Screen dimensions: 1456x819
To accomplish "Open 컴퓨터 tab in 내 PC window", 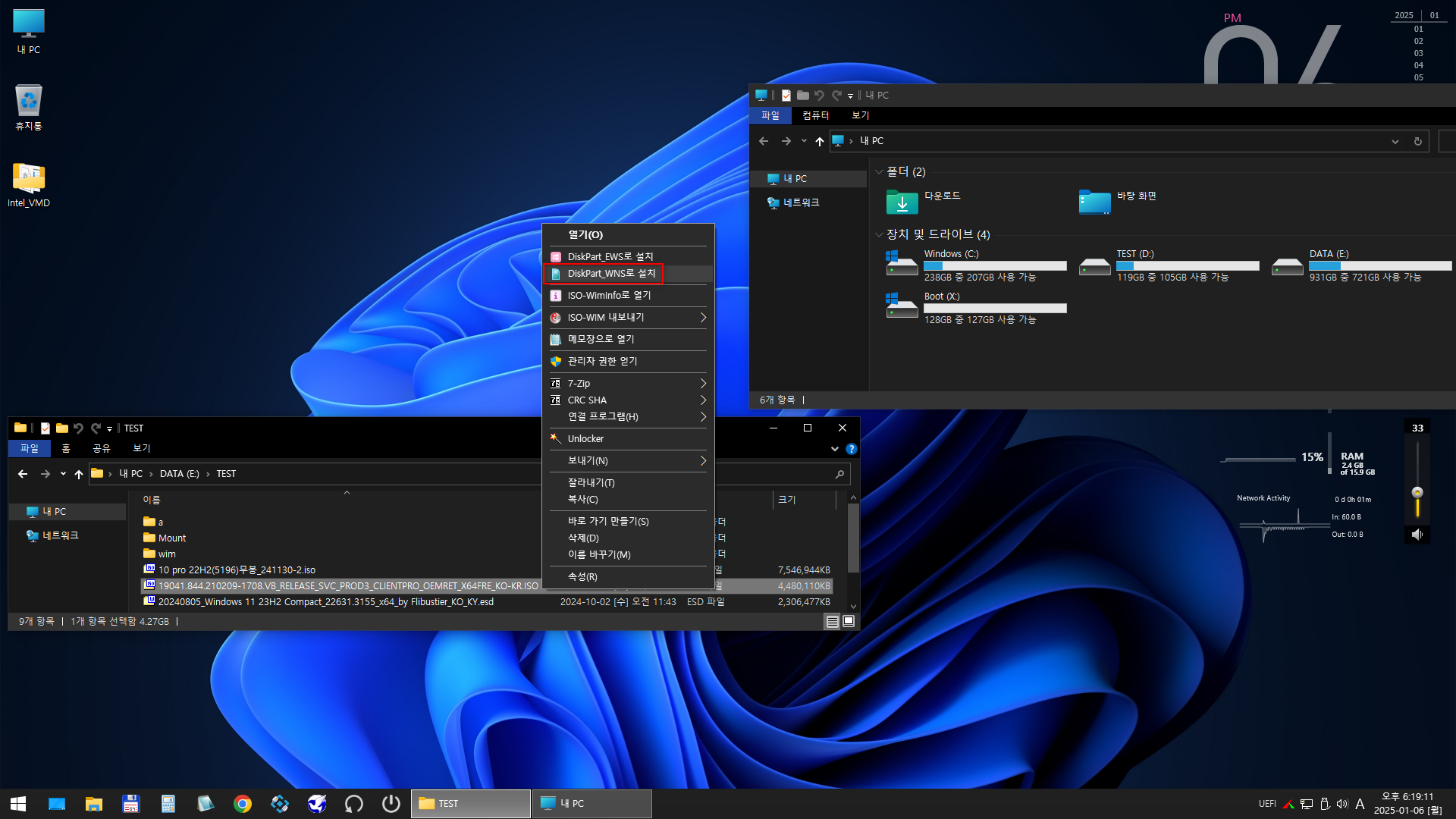I will click(x=816, y=115).
